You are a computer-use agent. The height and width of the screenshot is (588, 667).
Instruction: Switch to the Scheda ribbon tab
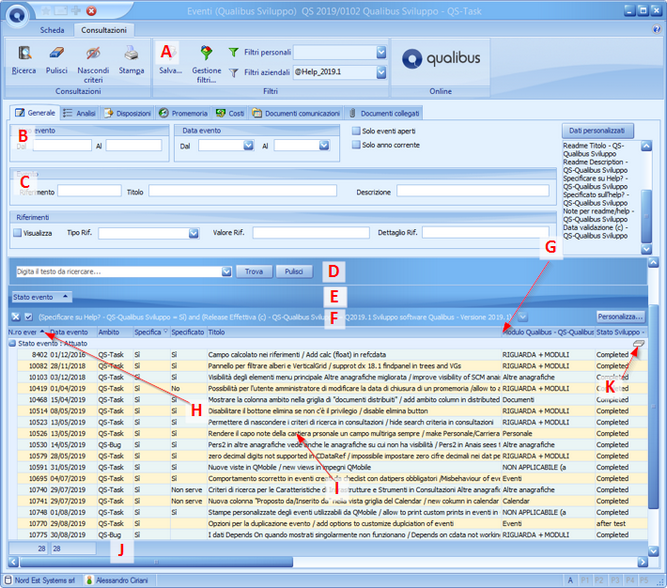click(x=52, y=30)
